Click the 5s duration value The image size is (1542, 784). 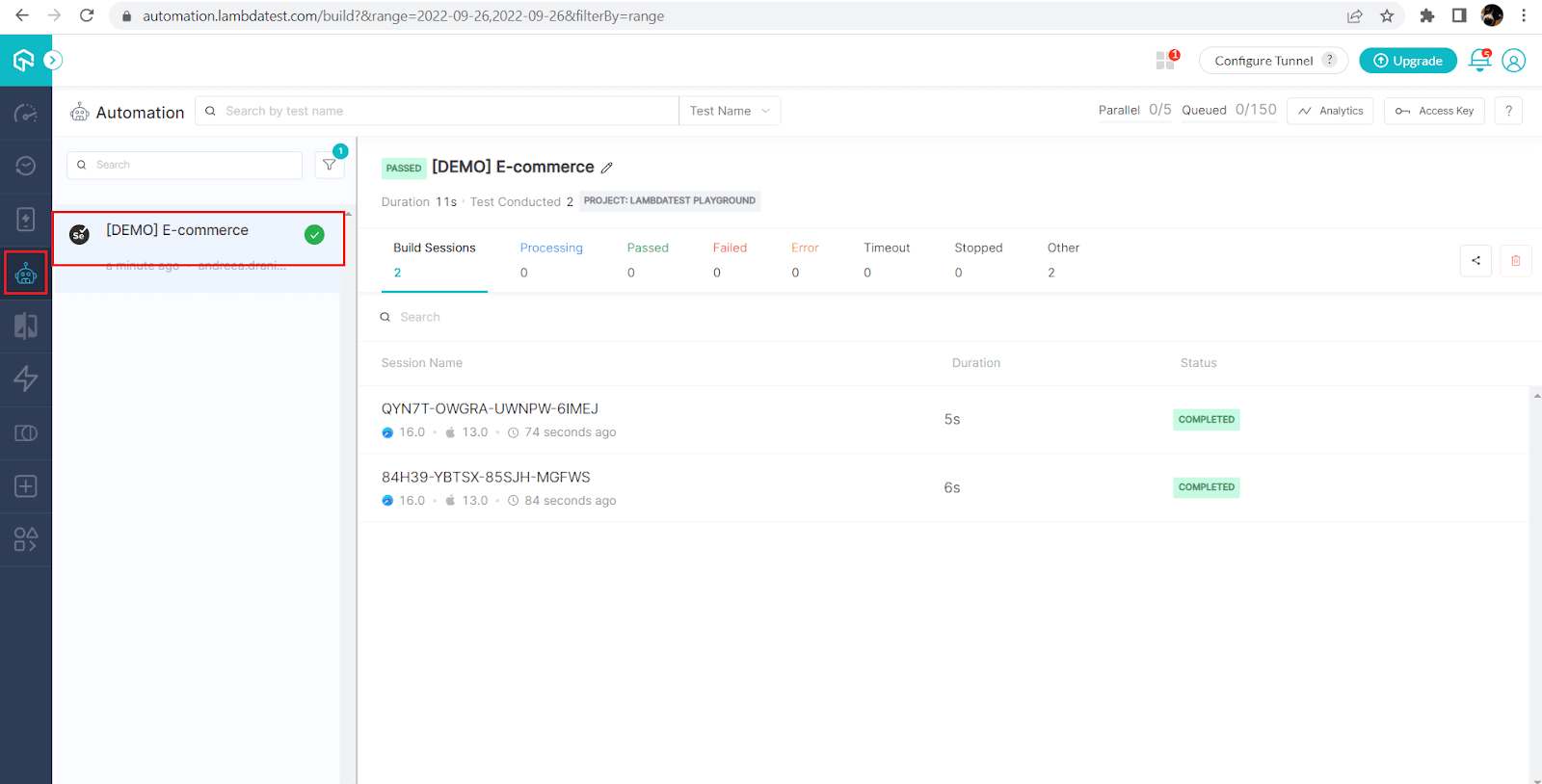952,419
